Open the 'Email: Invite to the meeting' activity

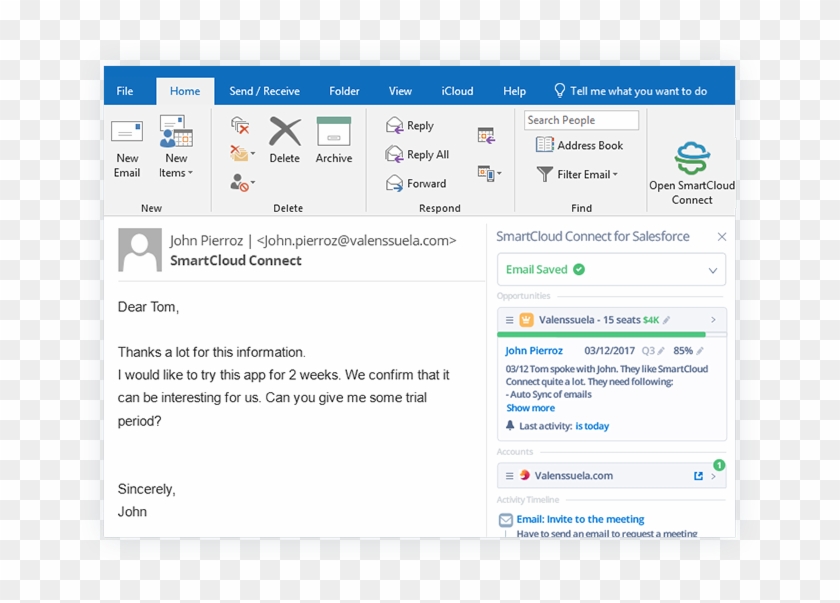click(580, 519)
